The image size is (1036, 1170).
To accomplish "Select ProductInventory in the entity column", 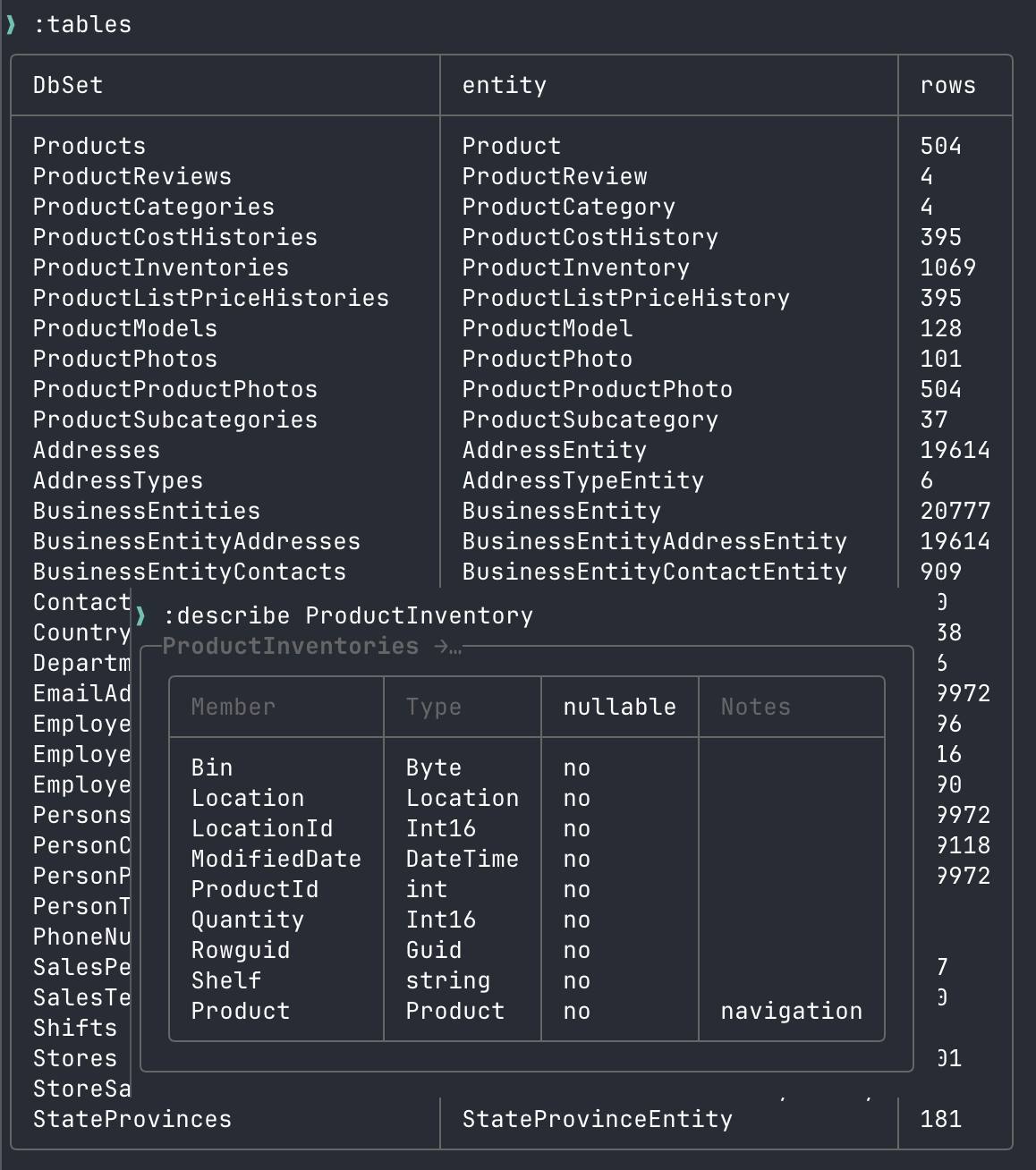I will coord(576,267).
